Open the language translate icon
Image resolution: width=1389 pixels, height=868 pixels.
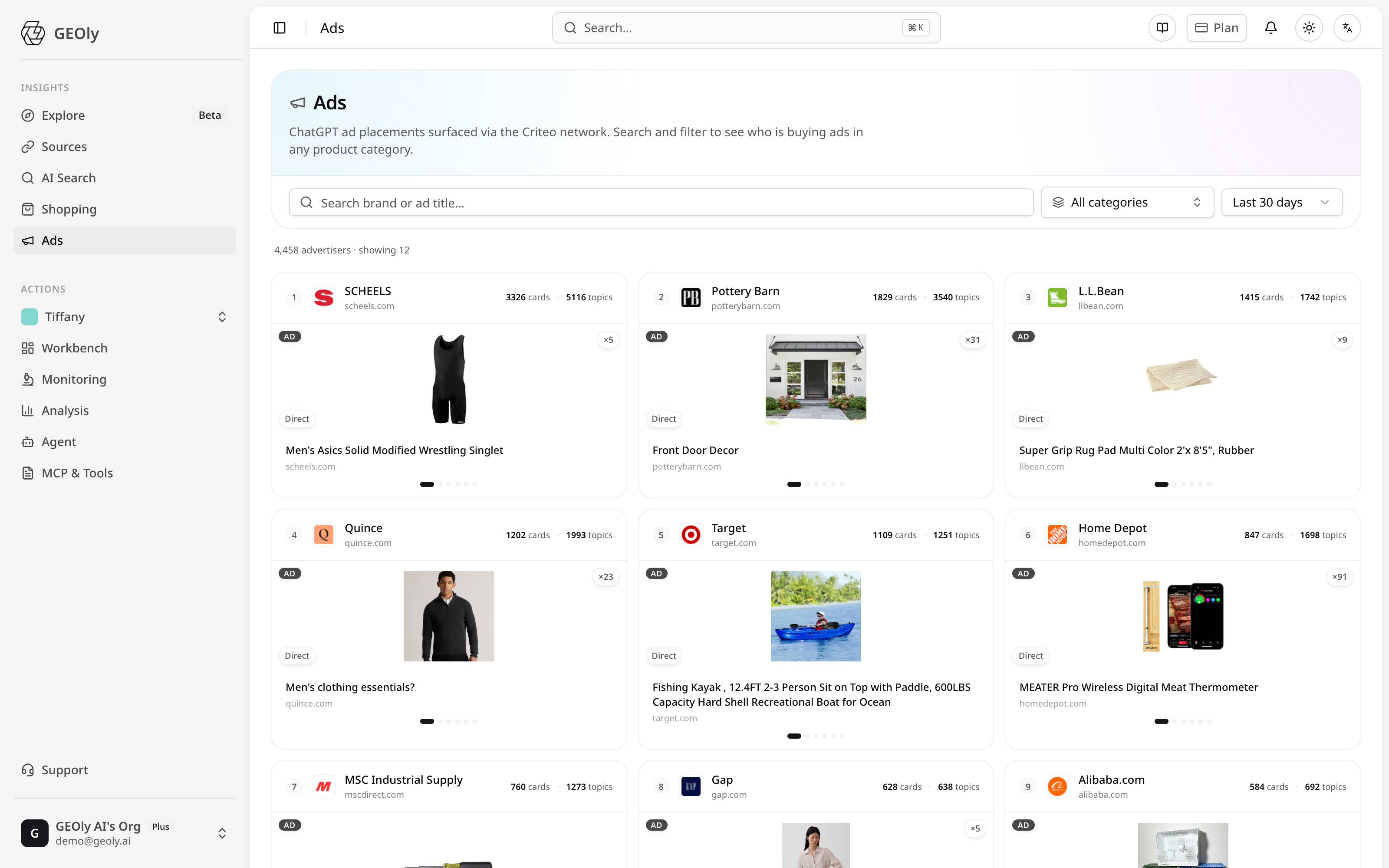[x=1347, y=27]
